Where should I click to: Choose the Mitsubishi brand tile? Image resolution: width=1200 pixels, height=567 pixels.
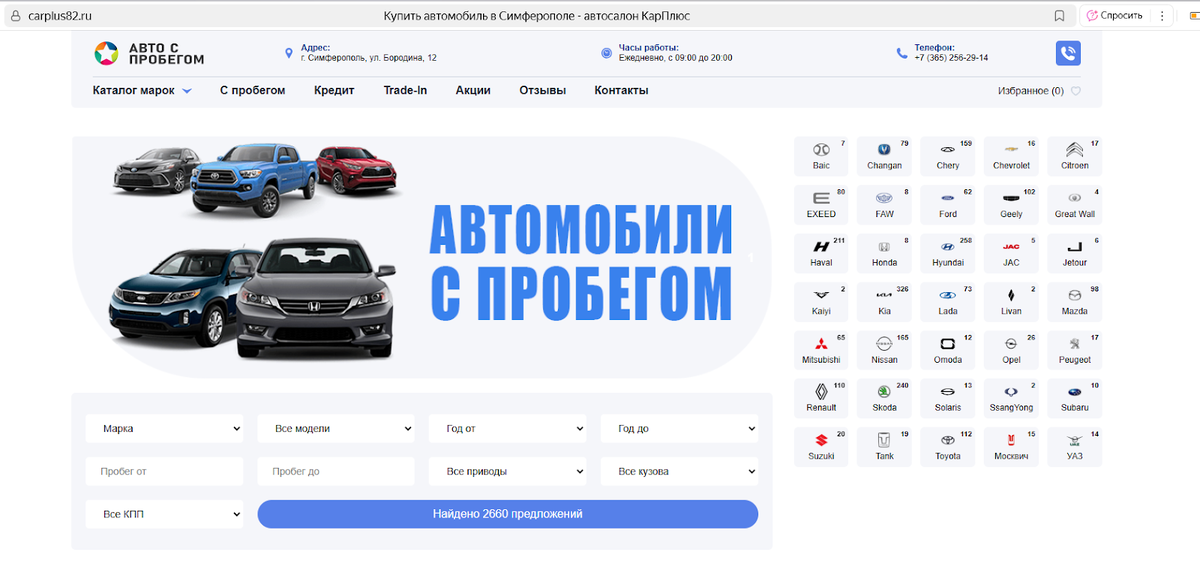tap(821, 350)
